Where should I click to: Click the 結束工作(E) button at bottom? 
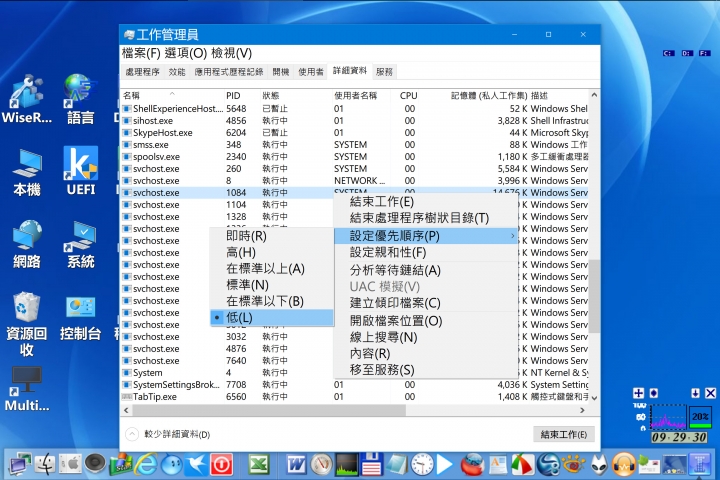[x=563, y=434]
